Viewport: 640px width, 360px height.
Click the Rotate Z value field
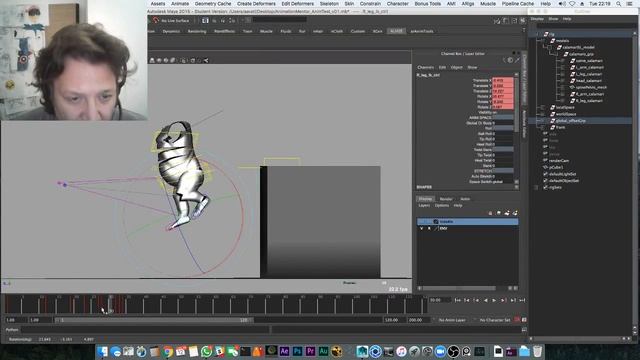503,107
